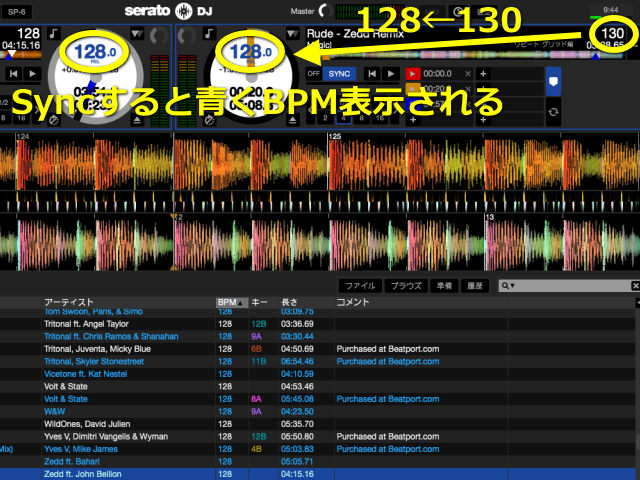
Task: Click the left deck virtual platter
Action: click(x=96, y=78)
